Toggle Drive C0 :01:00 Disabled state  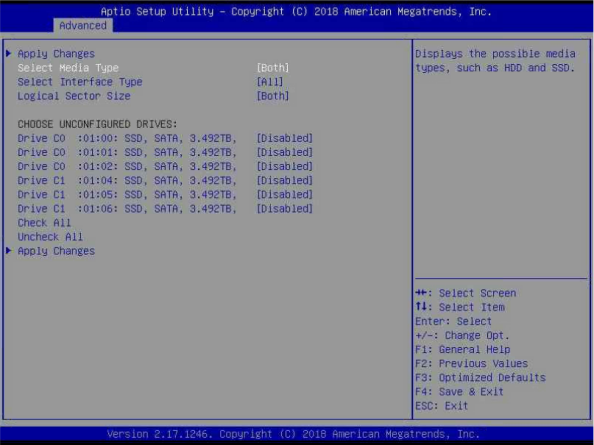[x=284, y=138]
